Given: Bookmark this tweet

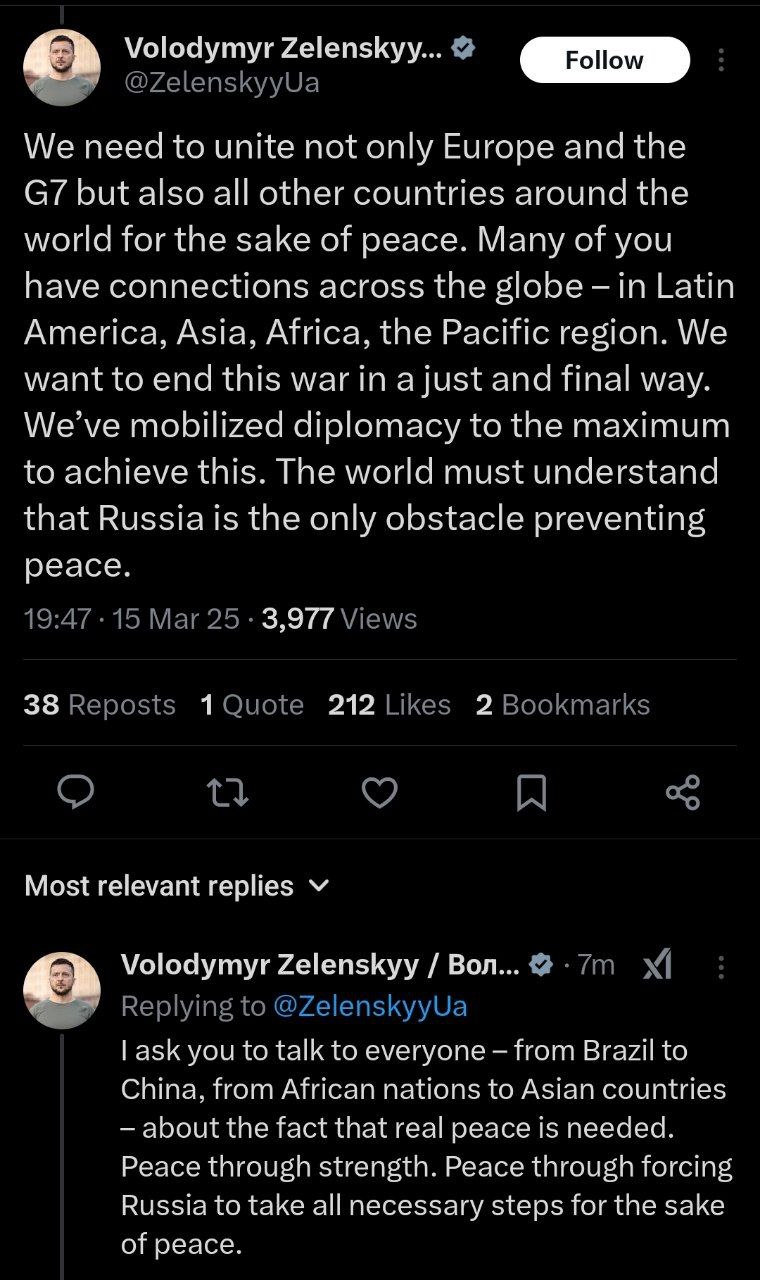Looking at the screenshot, I should [531, 794].
